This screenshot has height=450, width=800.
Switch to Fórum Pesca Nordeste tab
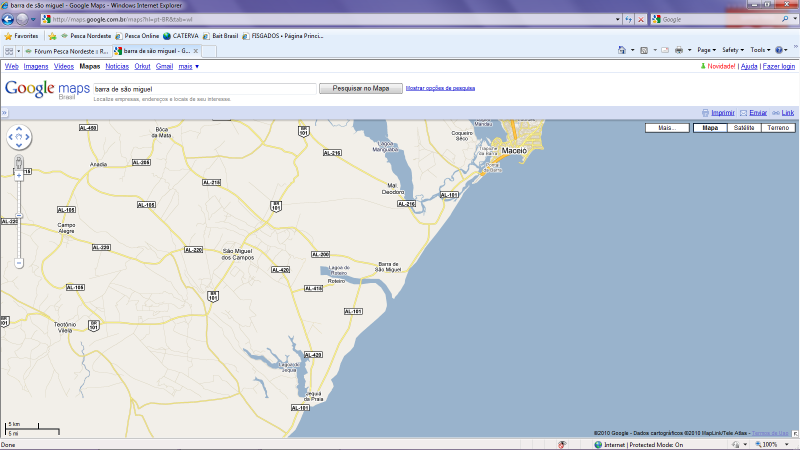(67, 51)
